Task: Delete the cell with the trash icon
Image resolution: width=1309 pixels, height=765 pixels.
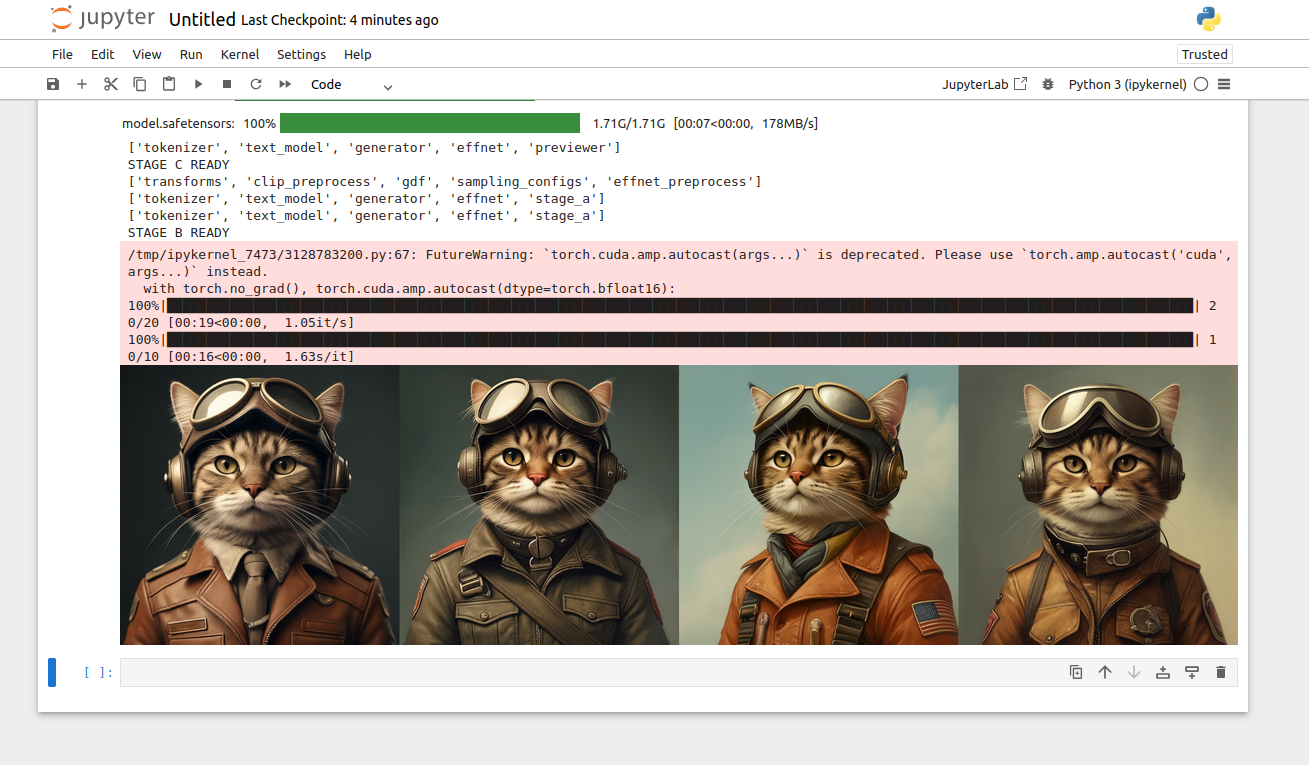Action: pyautogui.click(x=1220, y=672)
